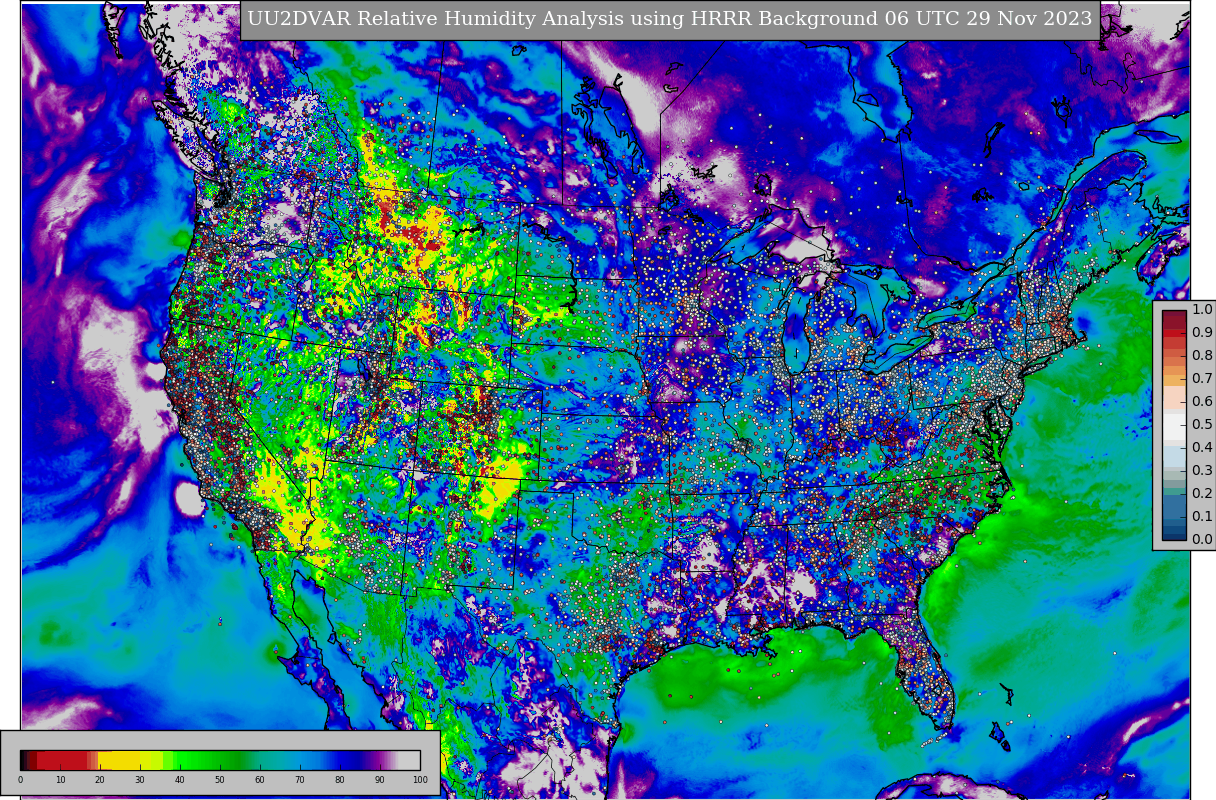The image size is (1216, 800).
Task: Select the '80' tick label on the bottom colorbar
Action: tap(340, 780)
